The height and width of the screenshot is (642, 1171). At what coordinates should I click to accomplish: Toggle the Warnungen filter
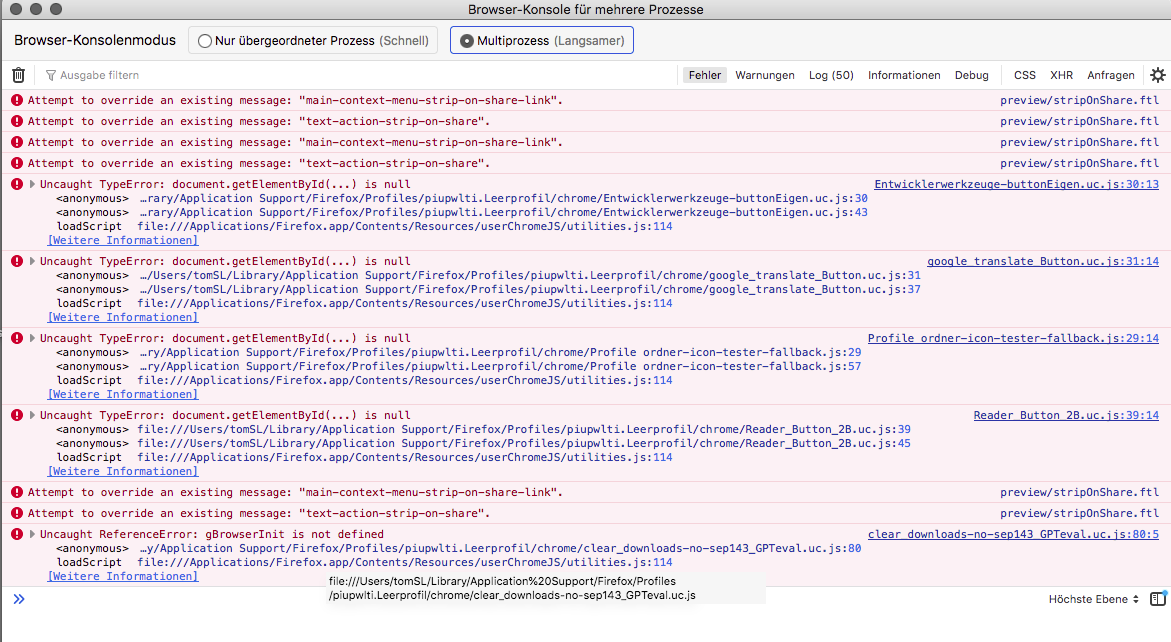pyautogui.click(x=764, y=75)
